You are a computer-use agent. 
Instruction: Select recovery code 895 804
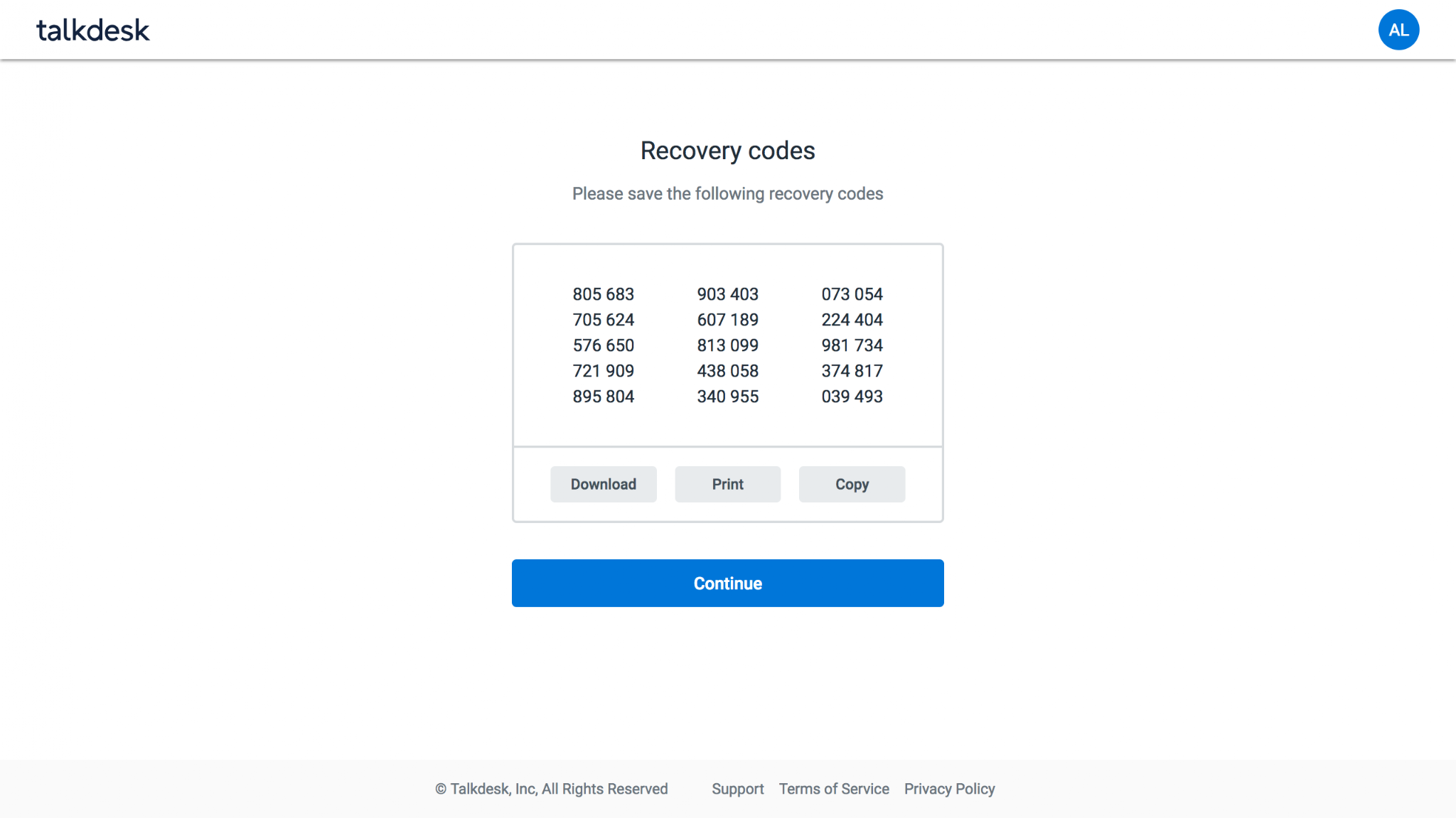click(x=604, y=397)
